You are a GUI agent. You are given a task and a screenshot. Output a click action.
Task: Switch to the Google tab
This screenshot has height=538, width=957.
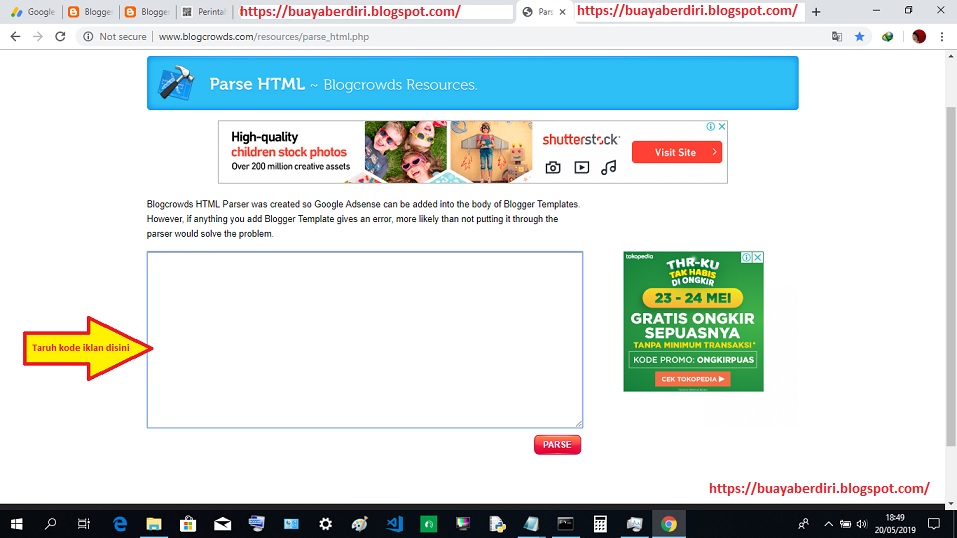coord(33,12)
